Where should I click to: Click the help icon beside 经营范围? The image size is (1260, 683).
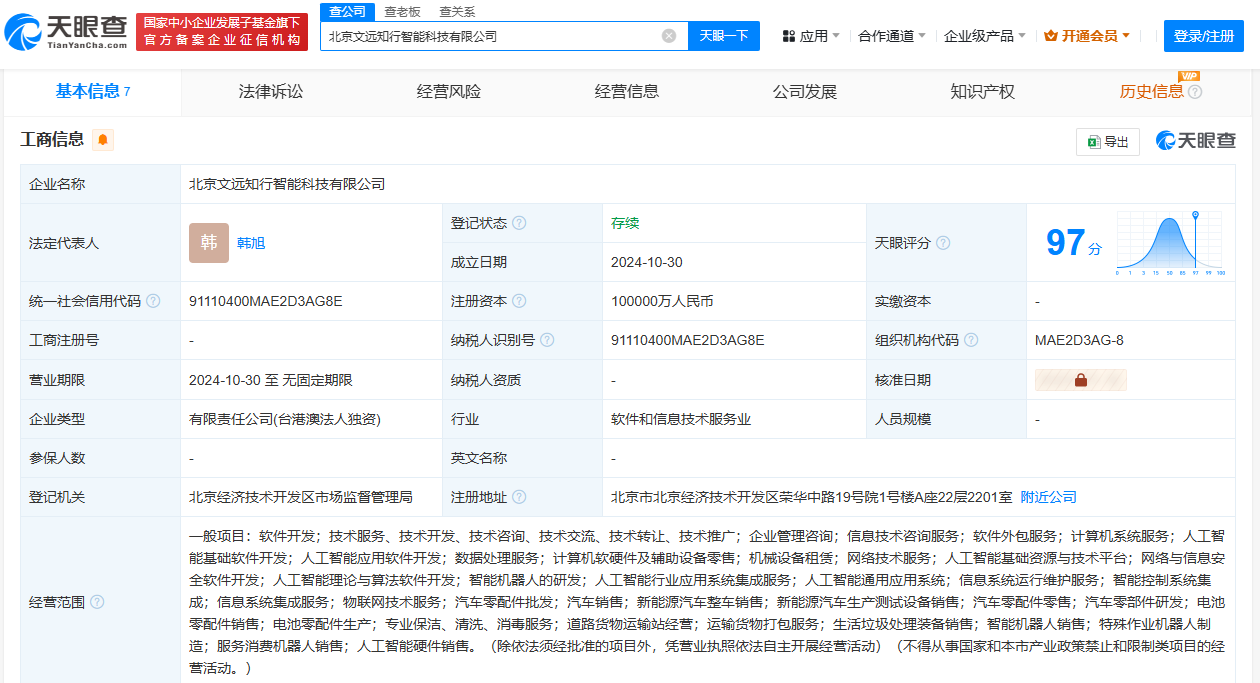click(x=97, y=602)
